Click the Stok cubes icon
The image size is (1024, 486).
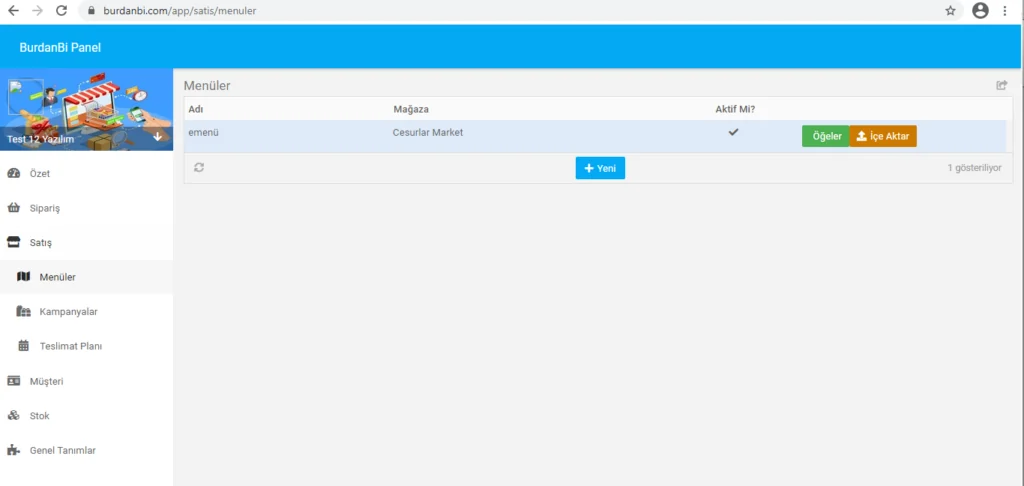[13, 415]
